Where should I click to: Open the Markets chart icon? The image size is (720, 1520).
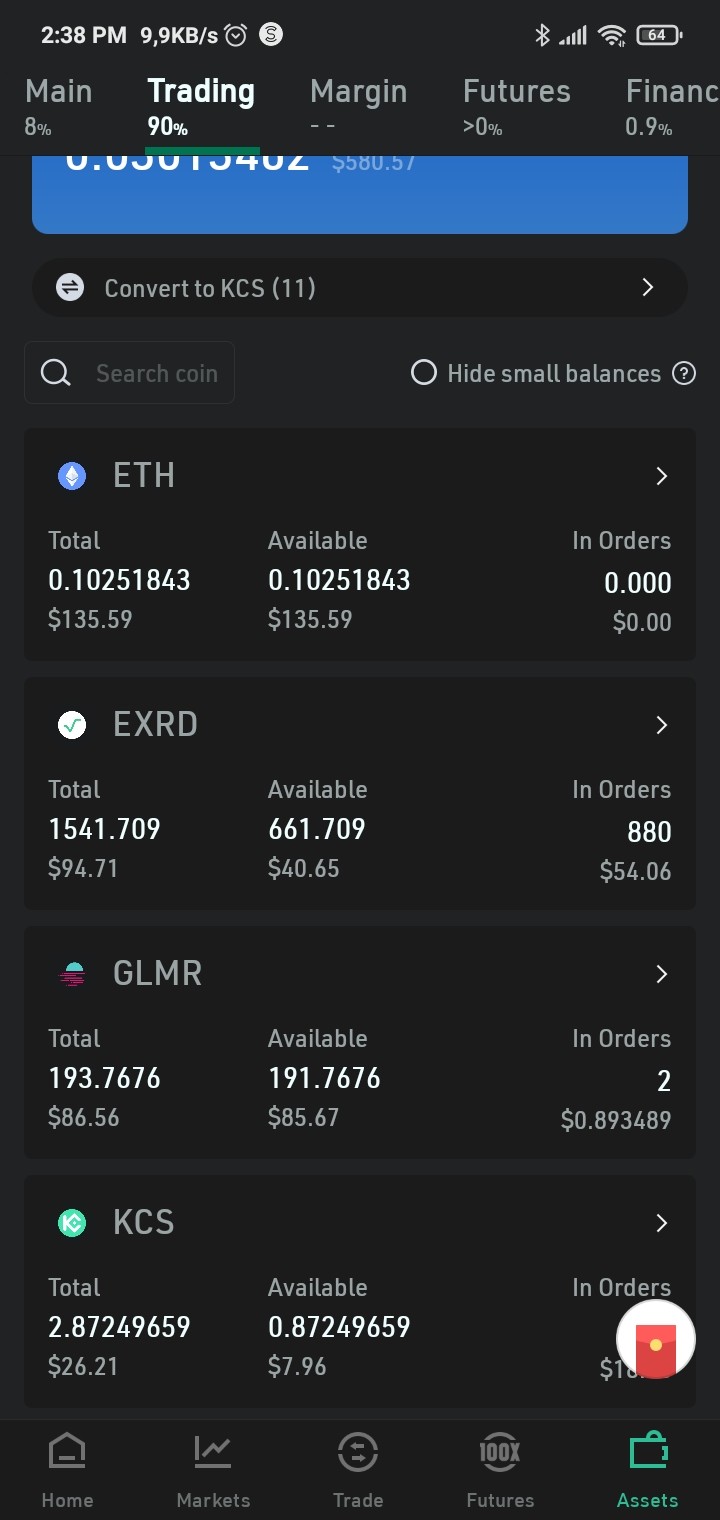tap(213, 1452)
